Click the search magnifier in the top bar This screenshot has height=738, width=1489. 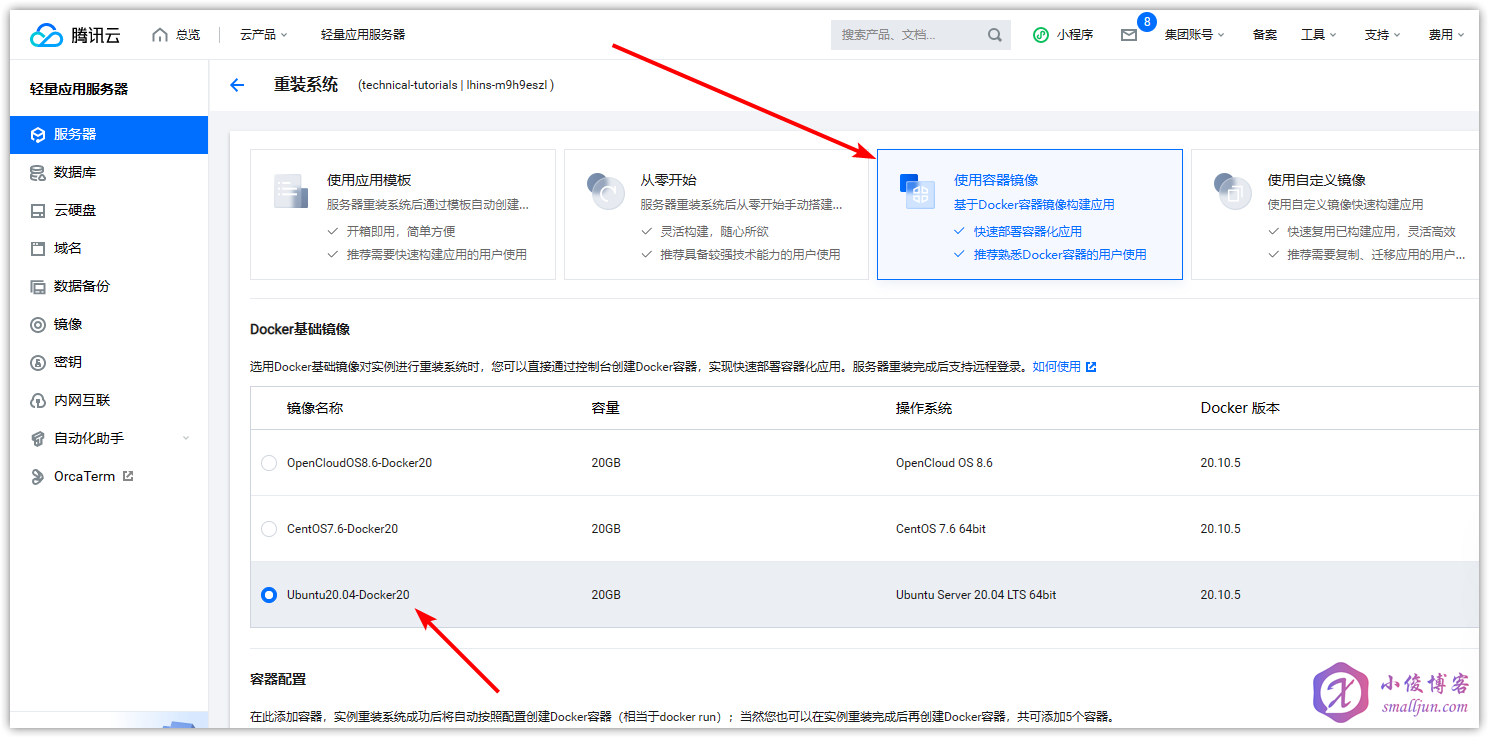(x=995, y=34)
